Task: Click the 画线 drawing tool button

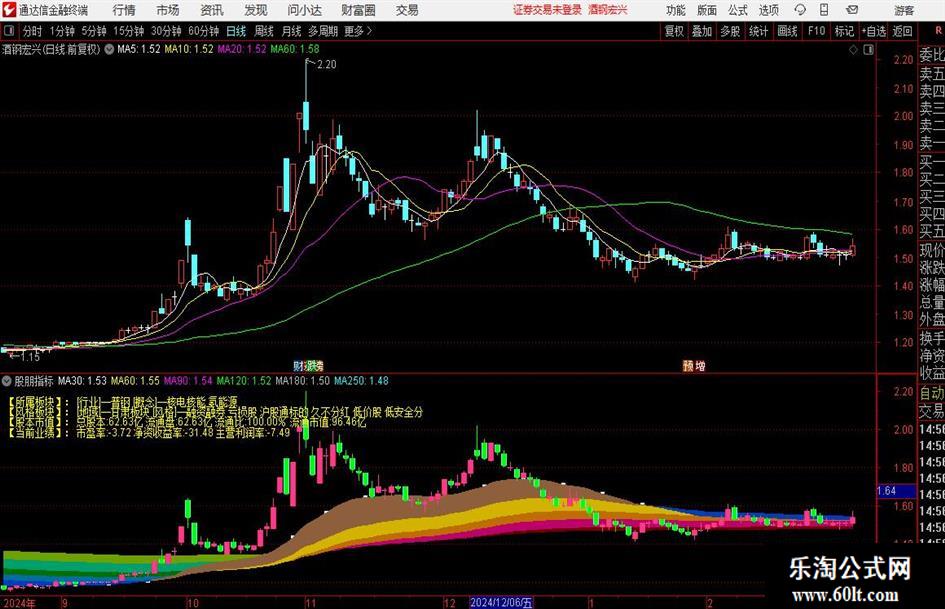Action: click(787, 31)
